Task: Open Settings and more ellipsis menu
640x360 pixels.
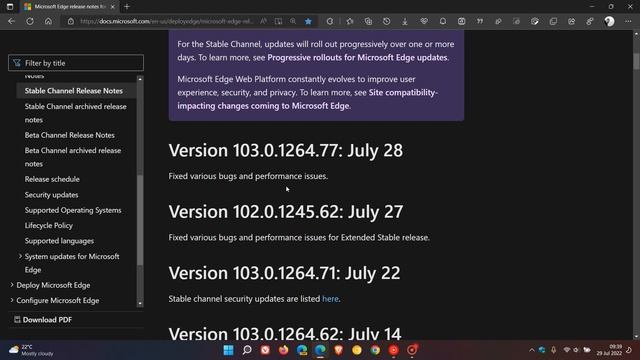Action: 628,21
